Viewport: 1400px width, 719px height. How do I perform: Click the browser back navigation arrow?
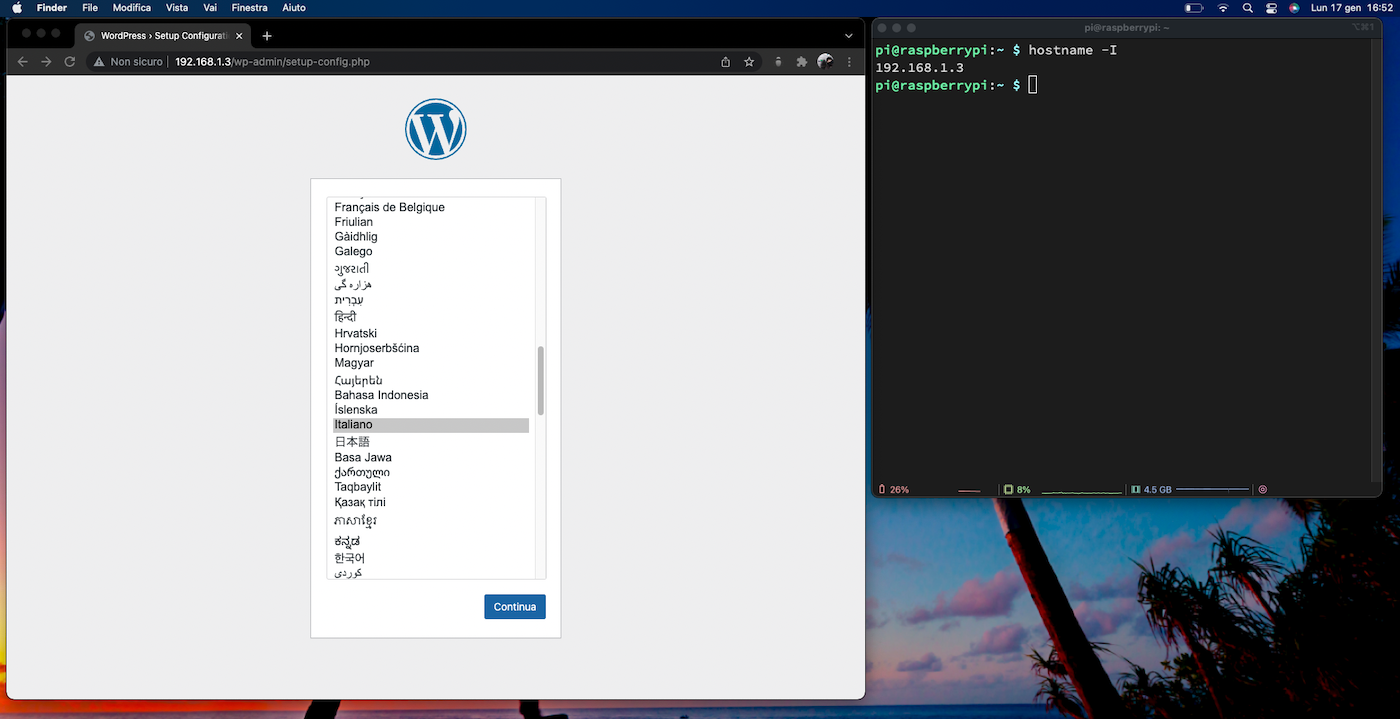click(x=21, y=61)
